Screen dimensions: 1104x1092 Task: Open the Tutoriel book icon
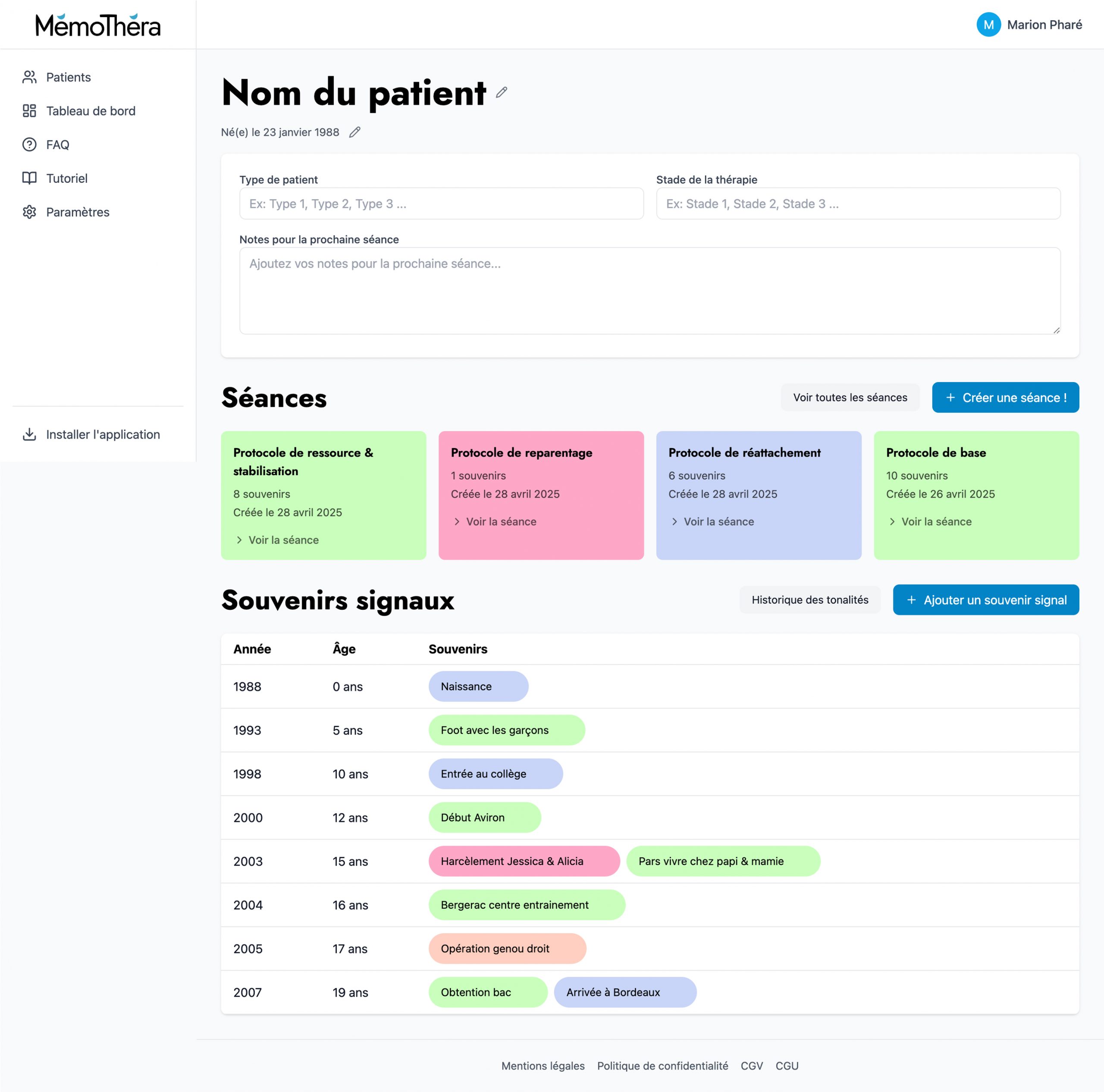[29, 178]
